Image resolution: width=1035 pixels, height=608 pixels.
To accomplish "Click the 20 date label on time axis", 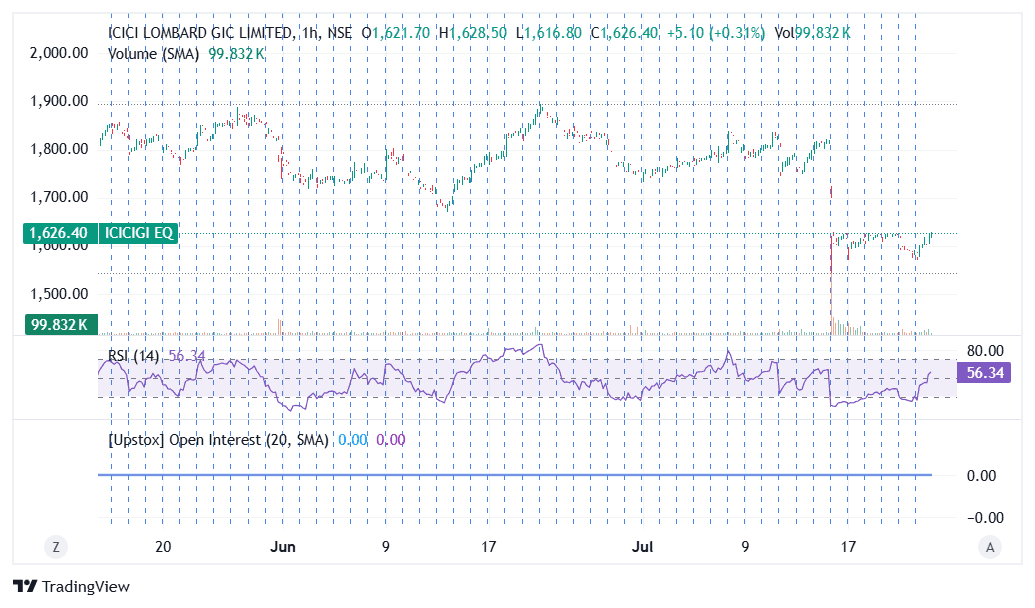I will tap(163, 547).
